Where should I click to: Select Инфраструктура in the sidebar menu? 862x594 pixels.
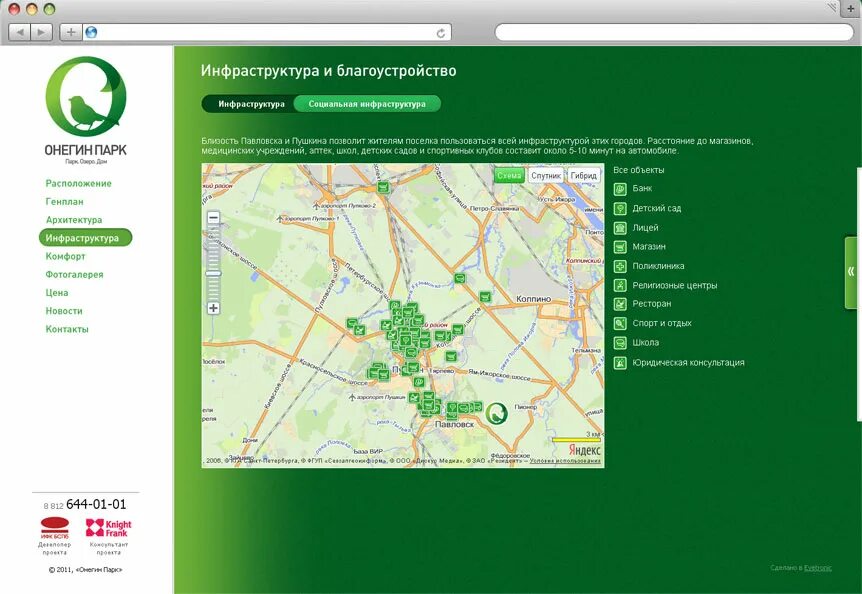[x=86, y=238]
